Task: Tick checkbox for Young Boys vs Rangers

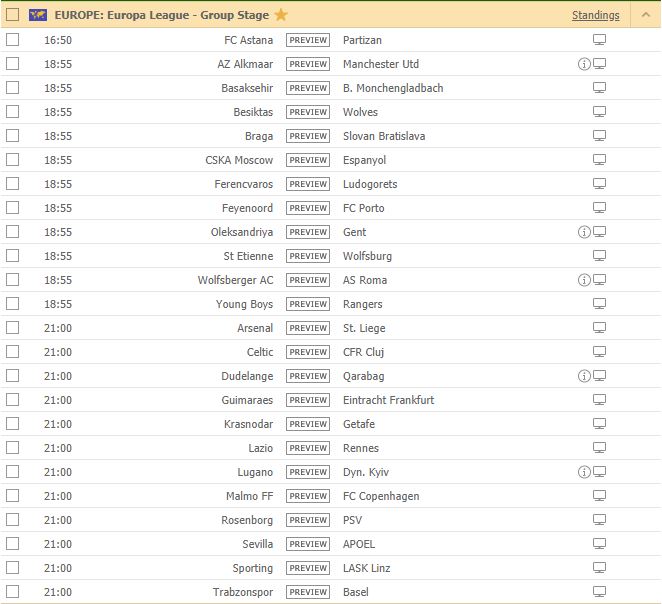Action: coord(12,304)
